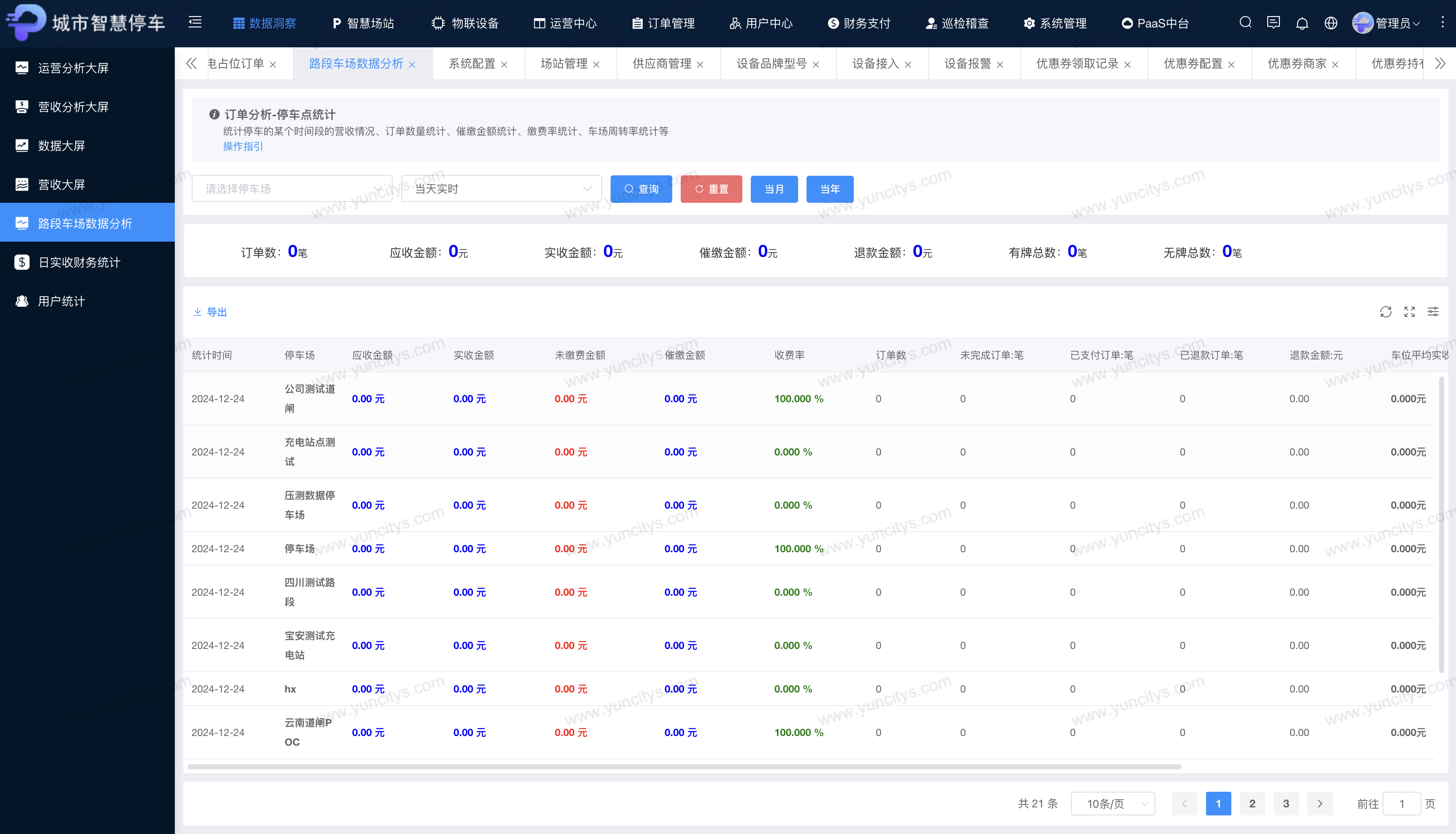The image size is (1456, 834).
Task: Go to pagination page 2
Action: point(1252,804)
